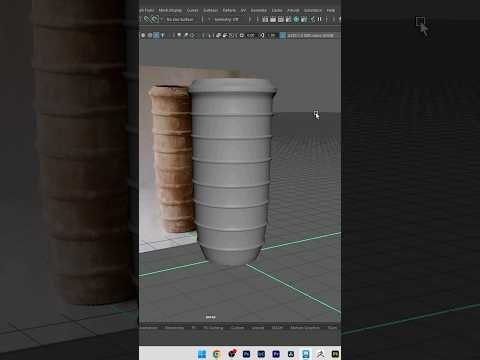Image resolution: width=480 pixels, height=360 pixels.
Task: Click the teal IPR render icon
Action: point(296,20)
